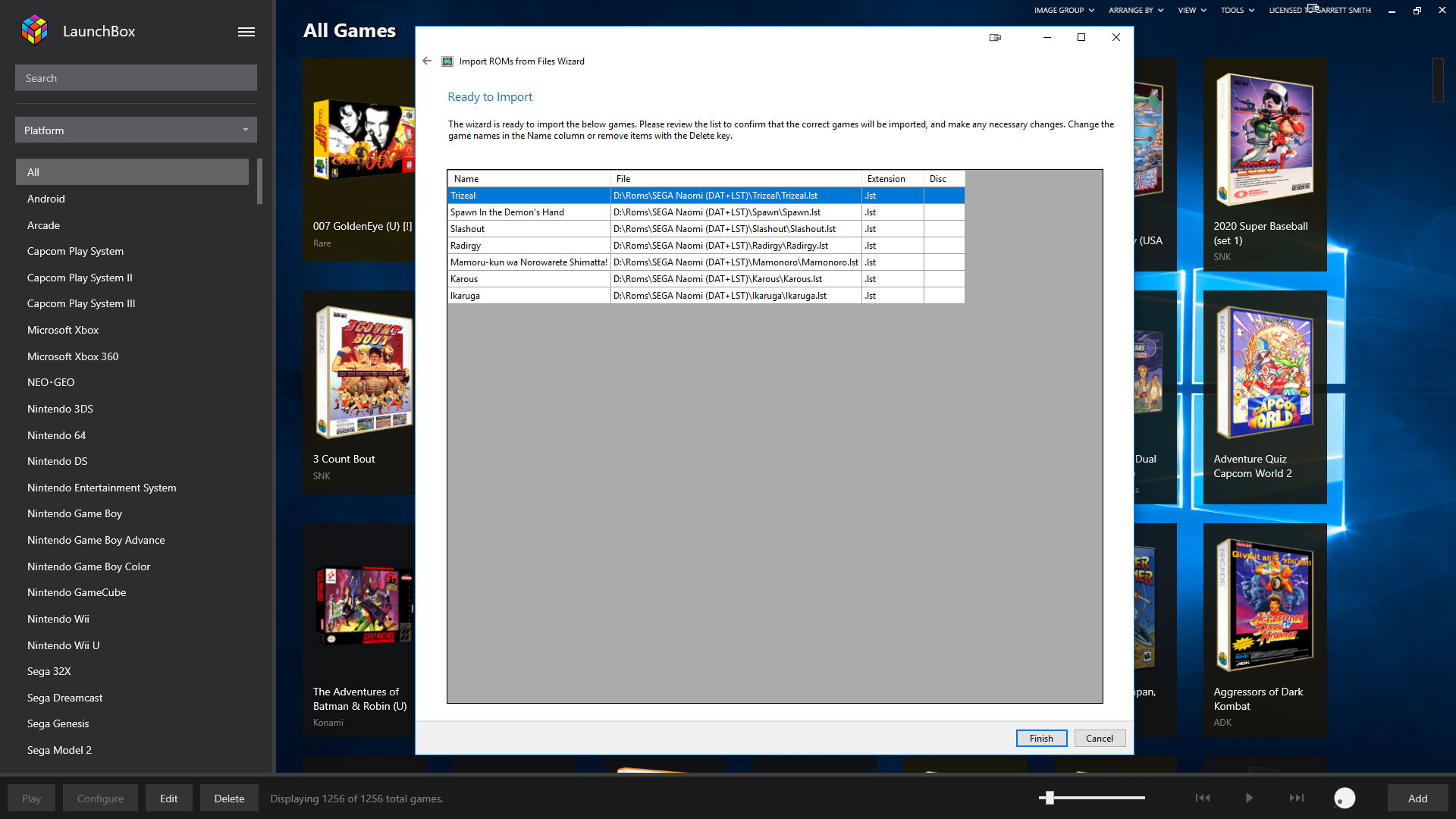Go back in the import wizard
This screenshot has width=1456, height=819.
click(x=427, y=61)
